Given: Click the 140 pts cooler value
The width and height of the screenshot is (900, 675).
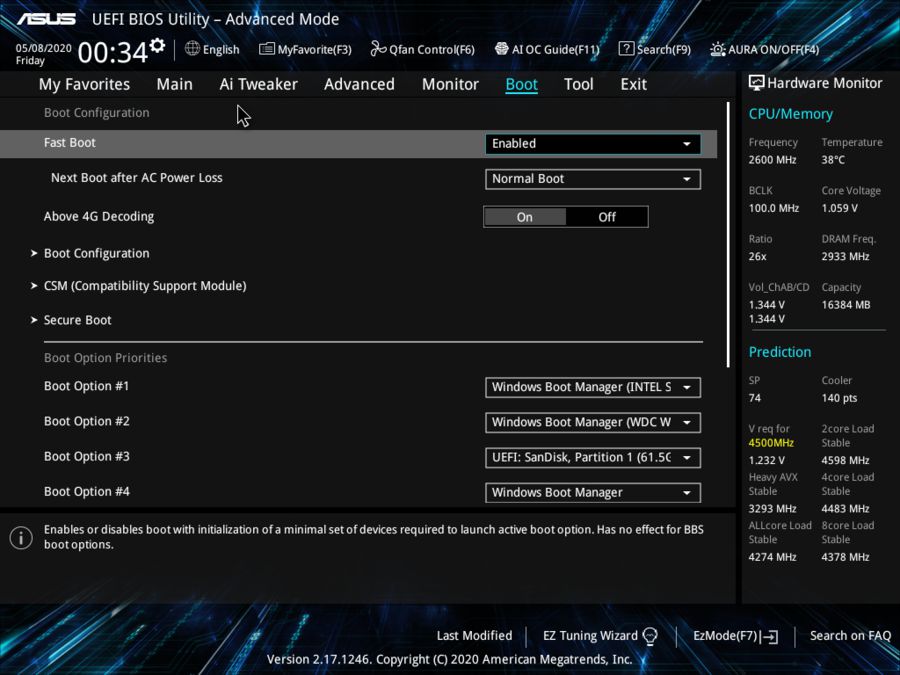Looking at the screenshot, I should [839, 398].
